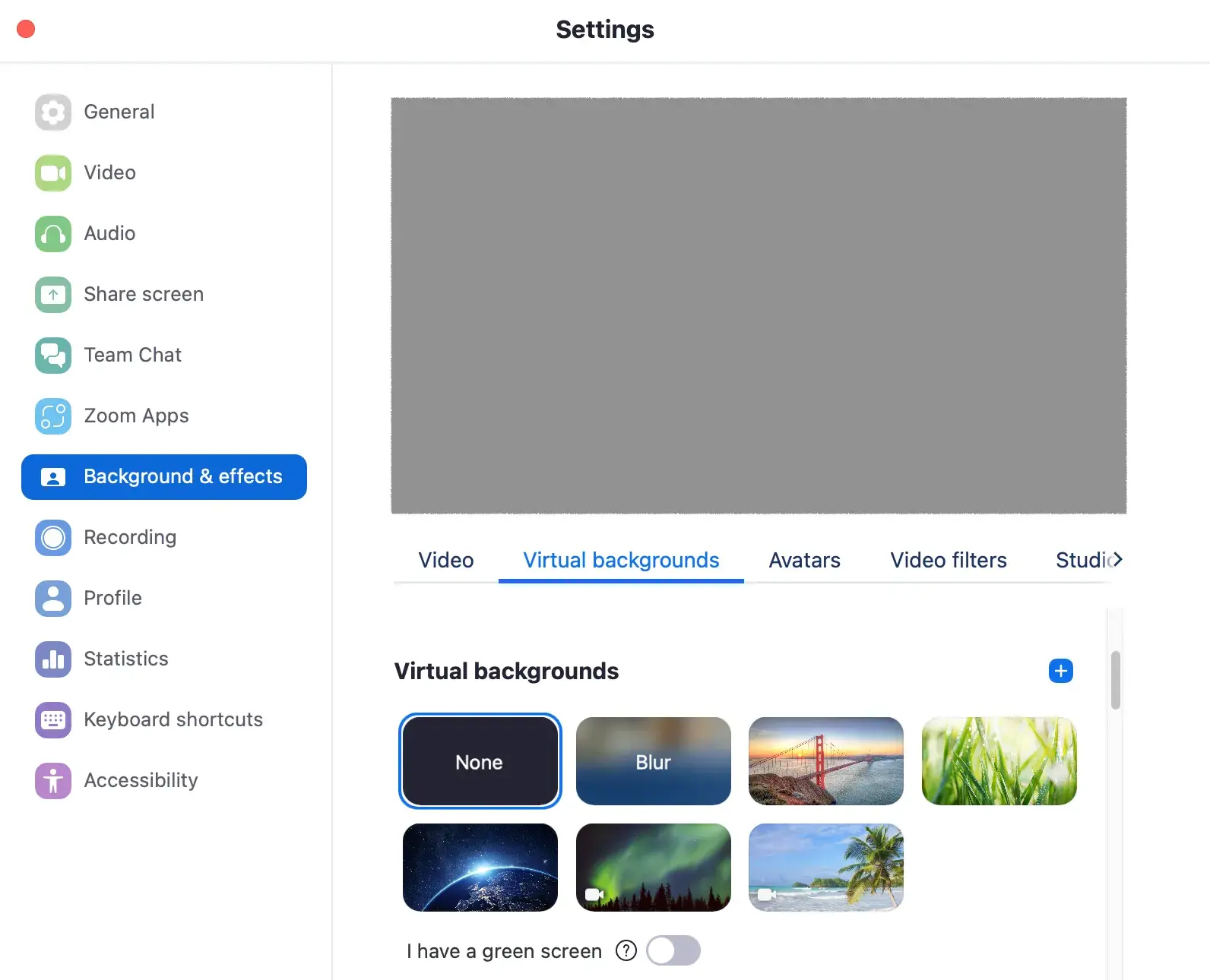The width and height of the screenshot is (1210, 980).
Task: Add a new virtual background with plus icon
Action: pyautogui.click(x=1061, y=671)
